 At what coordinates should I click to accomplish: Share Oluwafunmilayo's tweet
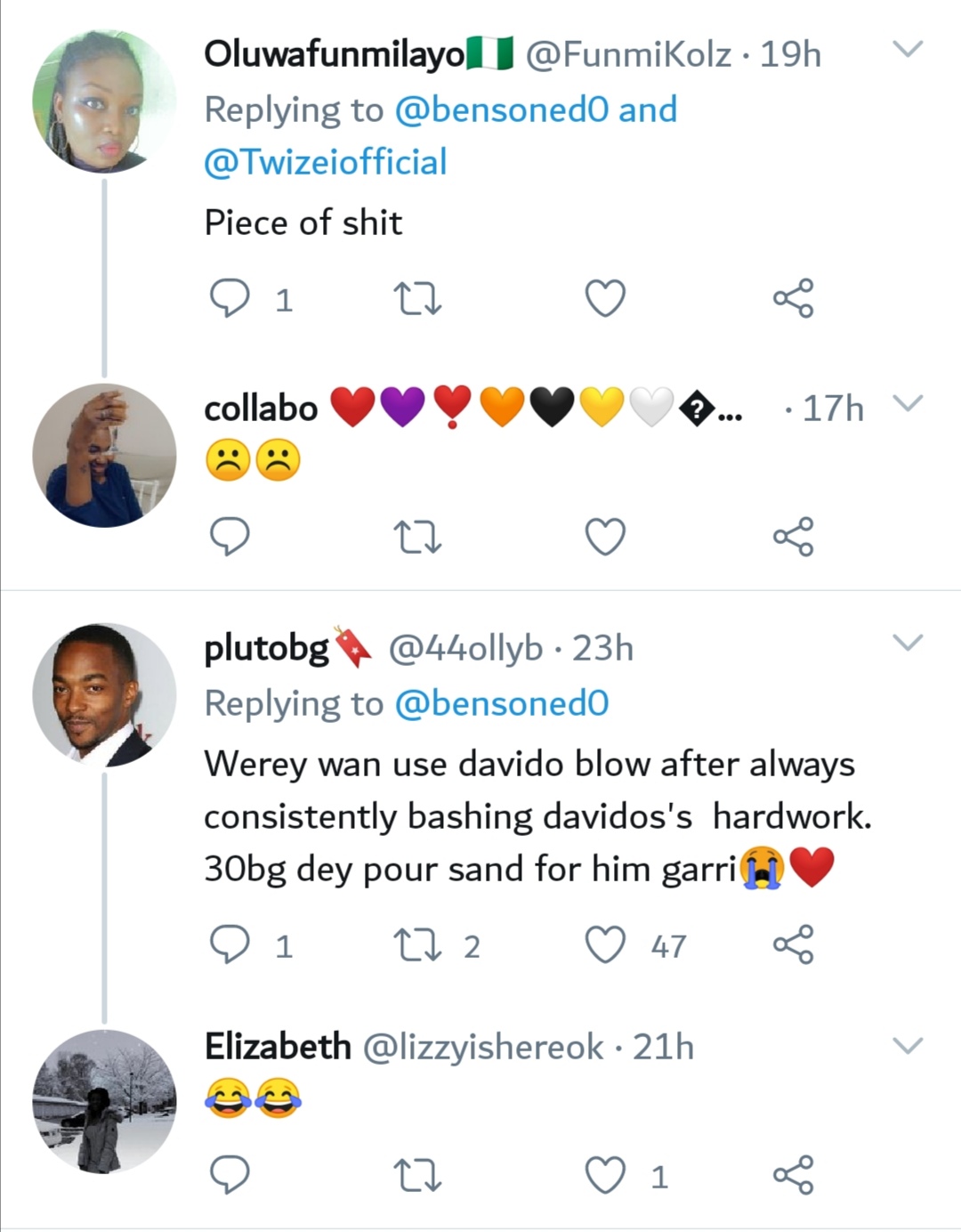pyautogui.click(x=793, y=298)
